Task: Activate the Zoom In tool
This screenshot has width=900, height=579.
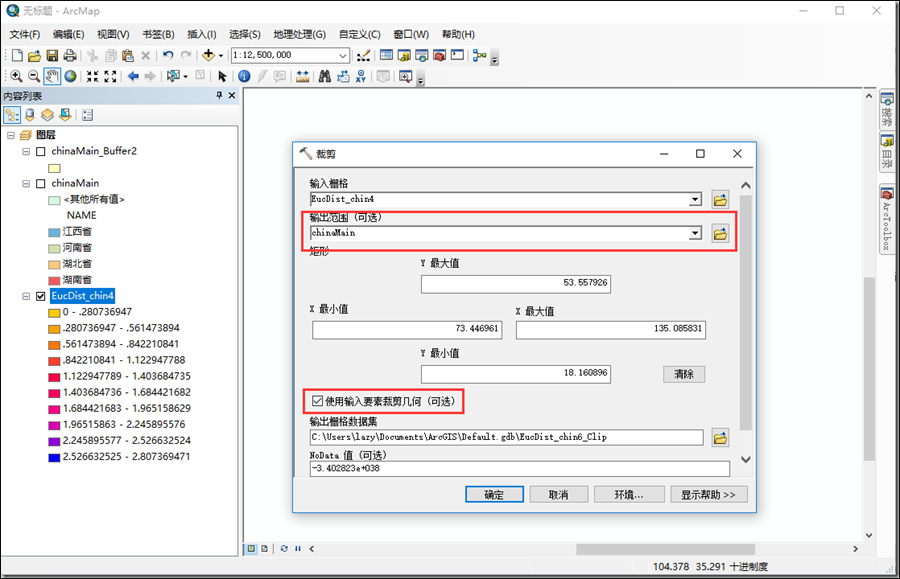Action: point(15,76)
